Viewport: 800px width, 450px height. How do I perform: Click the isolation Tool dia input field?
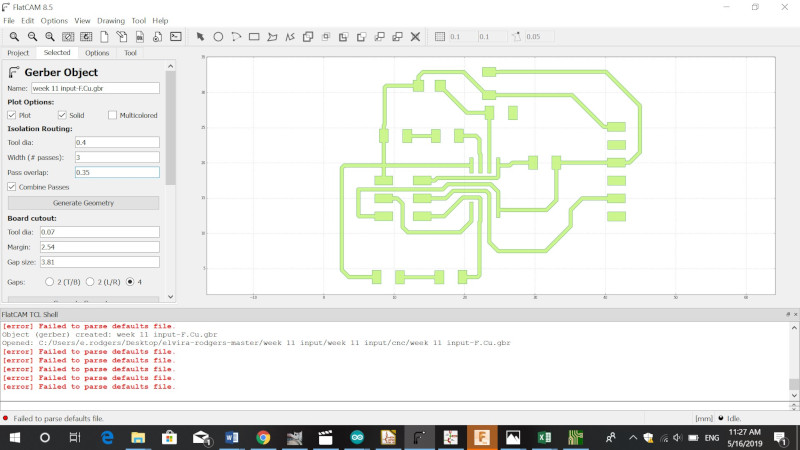pos(116,143)
